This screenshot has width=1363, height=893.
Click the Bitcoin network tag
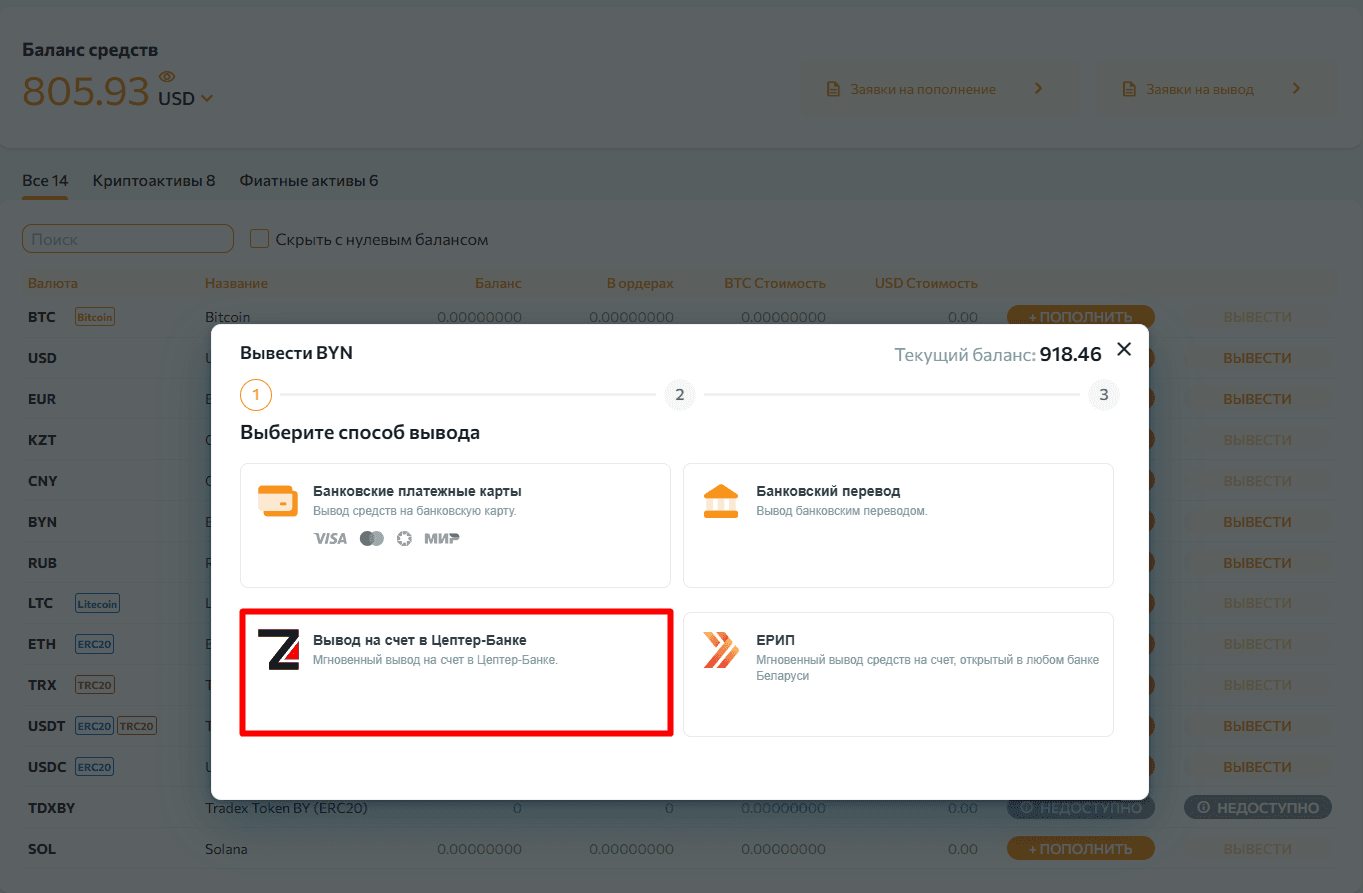(x=96, y=317)
